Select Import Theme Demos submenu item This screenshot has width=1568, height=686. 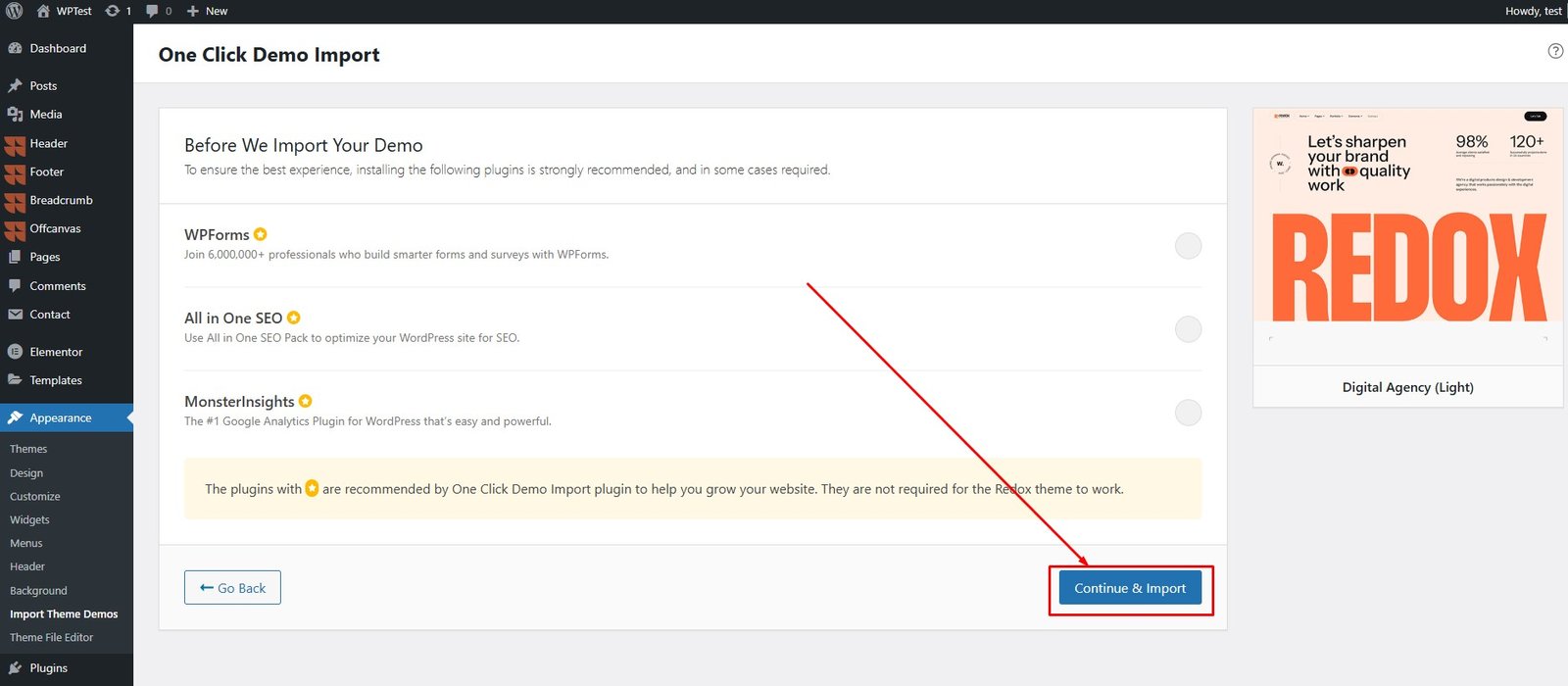pyautogui.click(x=64, y=614)
